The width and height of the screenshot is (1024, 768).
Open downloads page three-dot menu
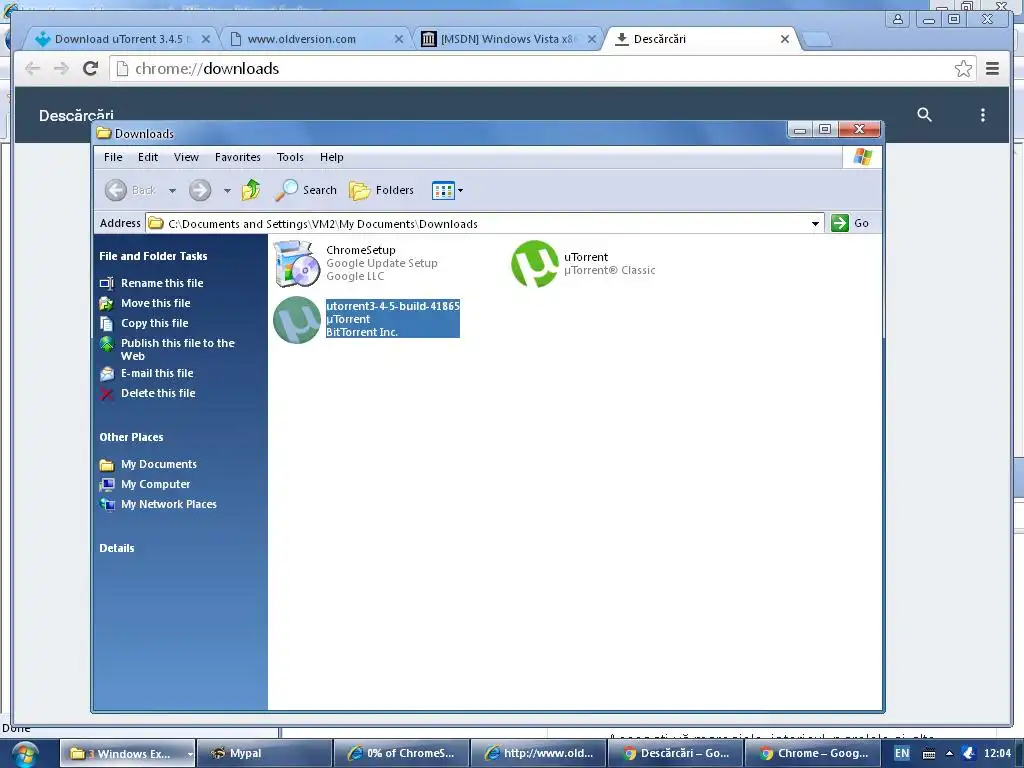tap(983, 115)
